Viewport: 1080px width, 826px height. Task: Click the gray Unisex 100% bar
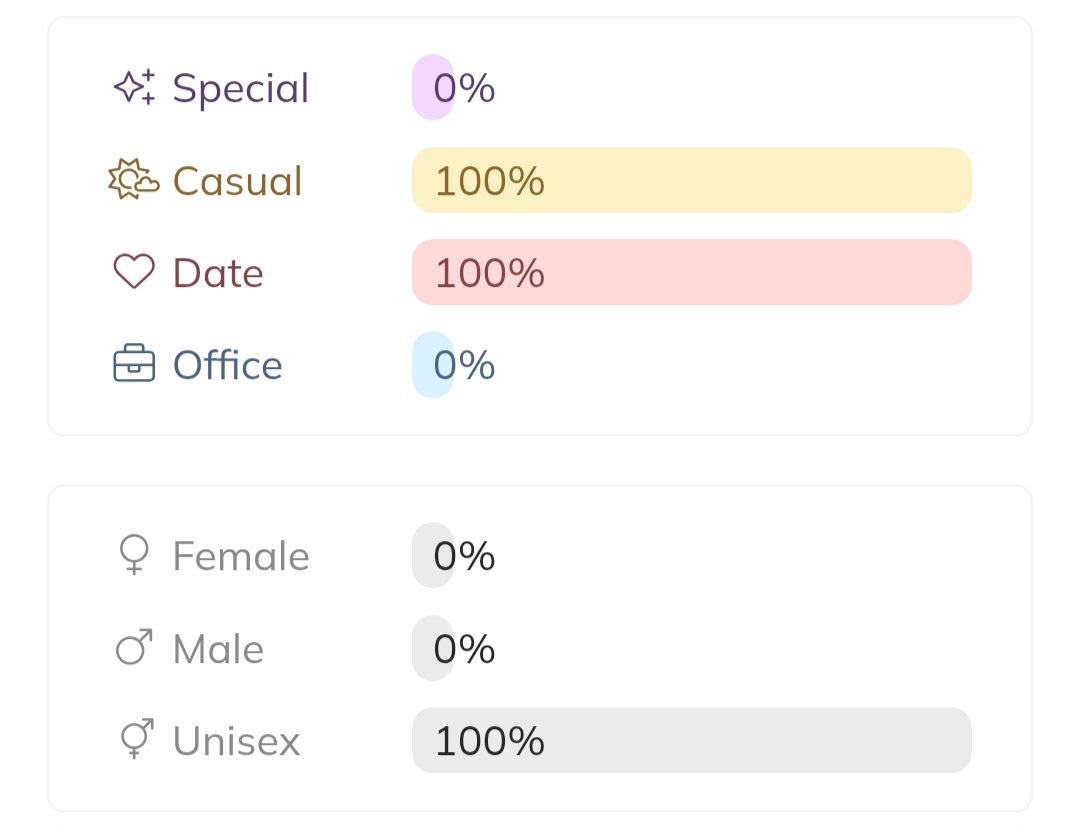(x=691, y=740)
